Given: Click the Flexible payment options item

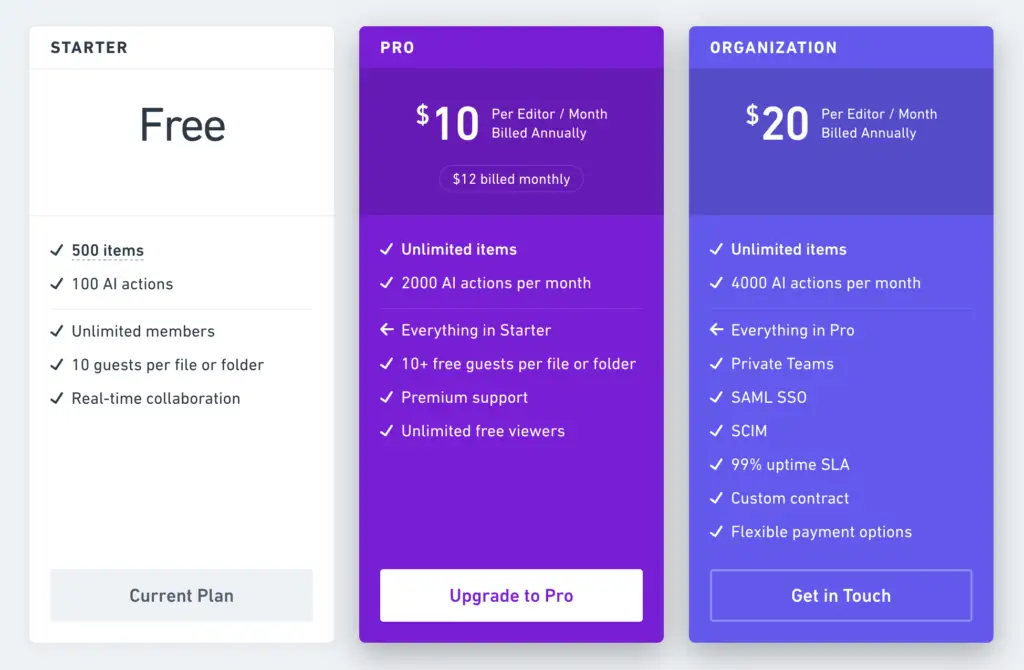Looking at the screenshot, I should point(821,532).
